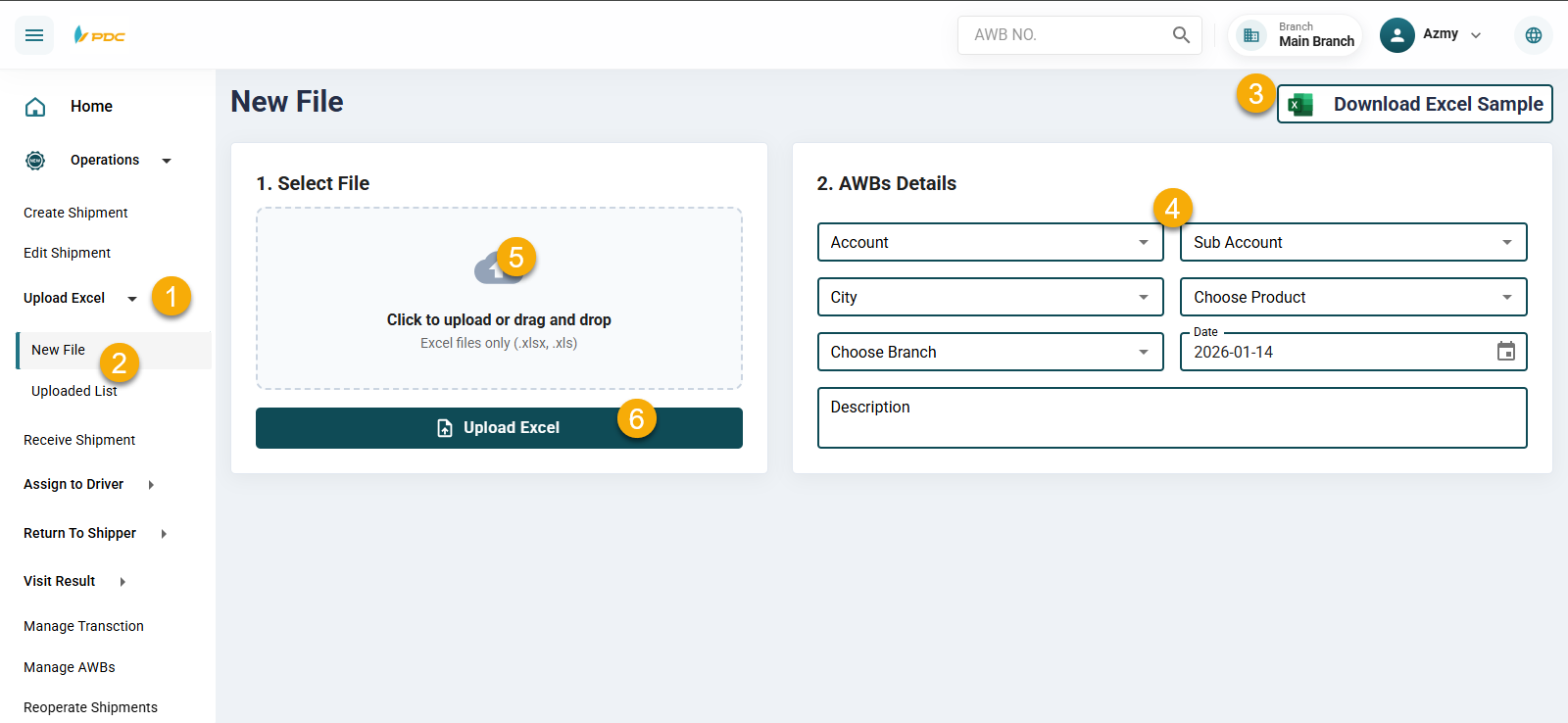Open the City dropdown
The image size is (1568, 723).
tap(990, 297)
